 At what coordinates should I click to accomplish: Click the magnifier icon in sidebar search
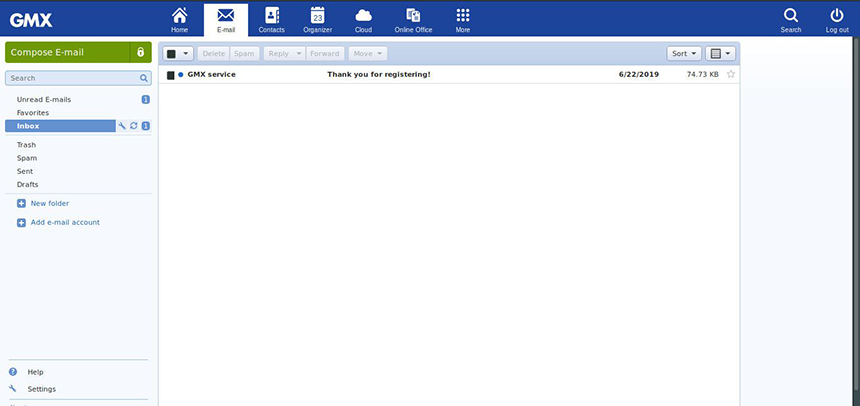point(144,78)
